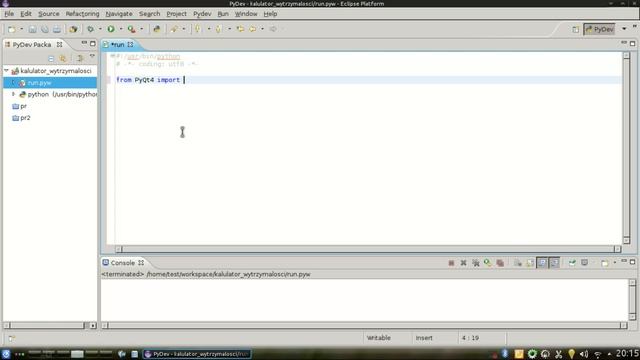Click the Open Console icon
The image size is (640, 360).
604,263
